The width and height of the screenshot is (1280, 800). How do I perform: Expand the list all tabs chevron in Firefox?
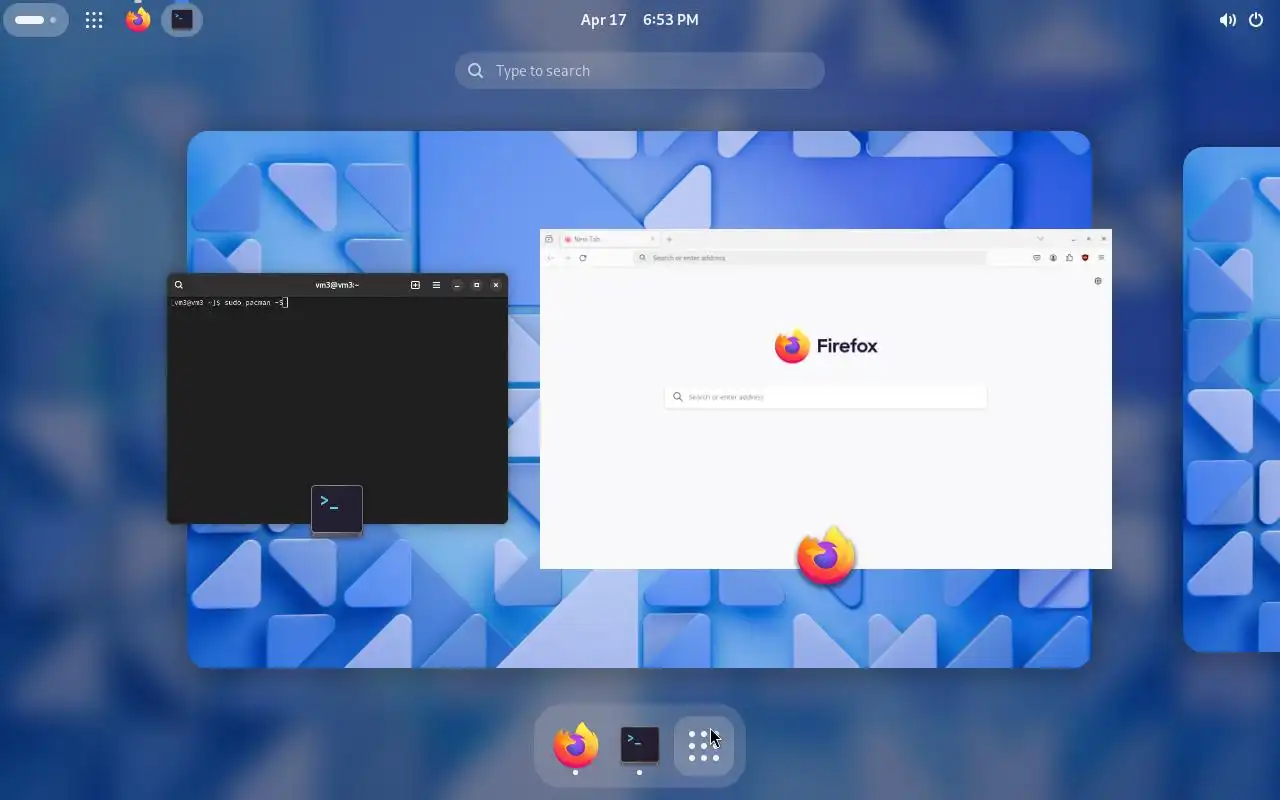(x=1040, y=239)
